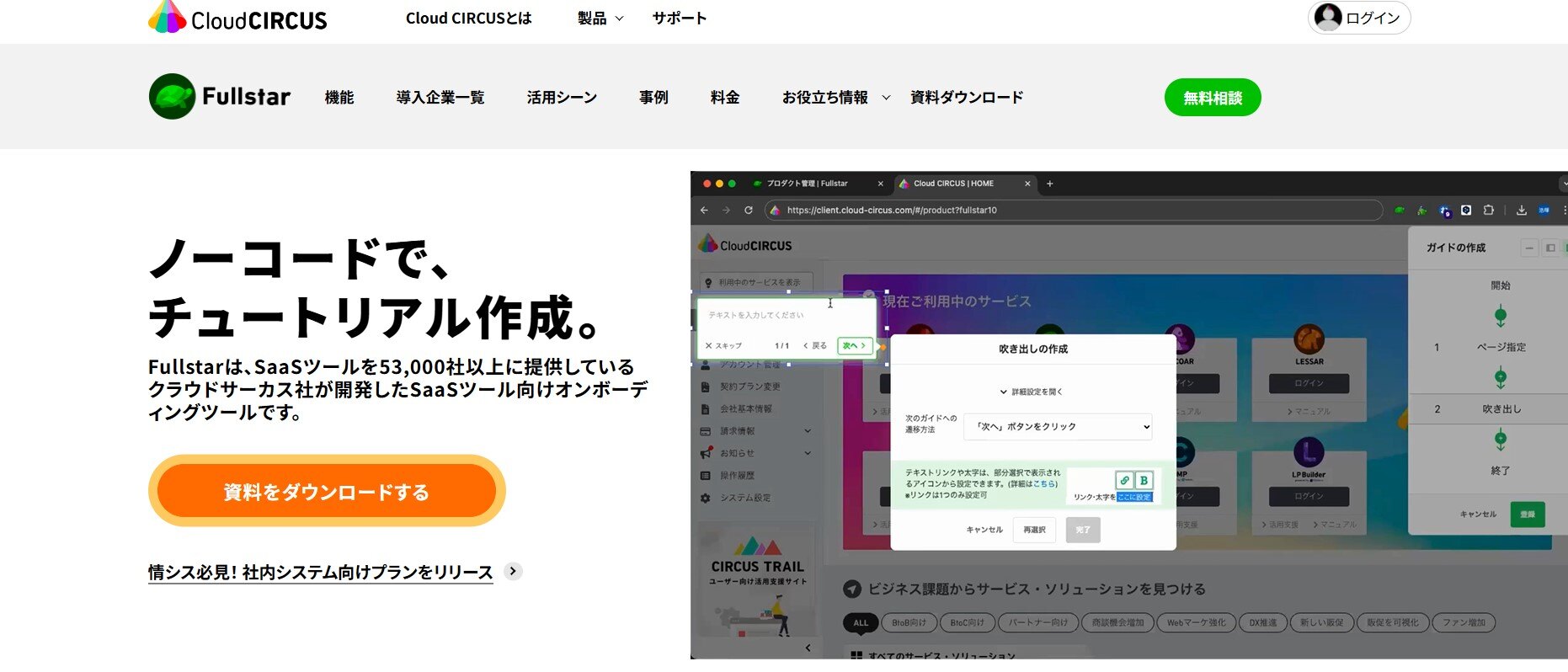
Task: Click the お知らせ megaphone icon in the demo sidebar
Action: pos(706,453)
